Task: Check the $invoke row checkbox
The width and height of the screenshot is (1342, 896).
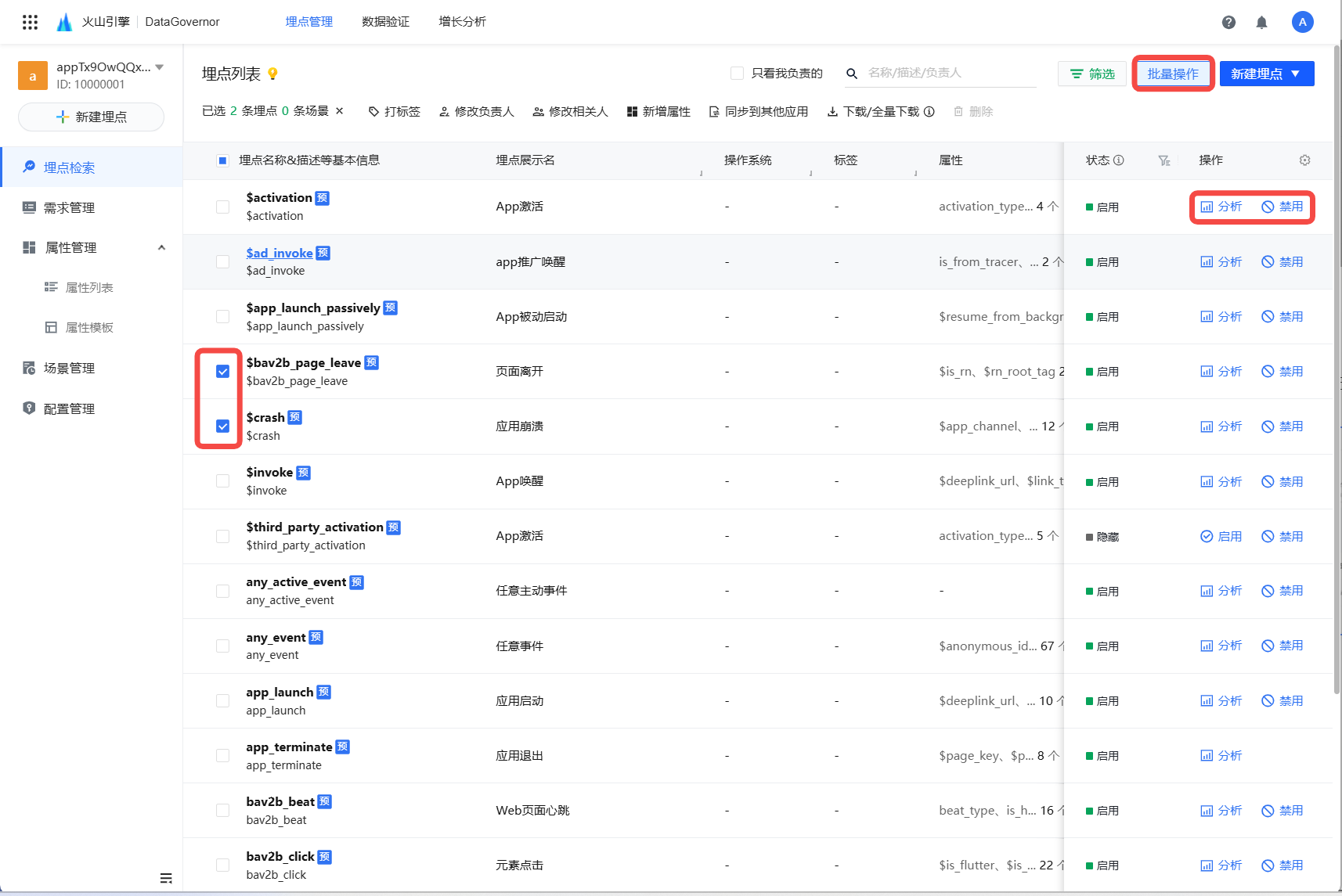Action: pyautogui.click(x=222, y=480)
